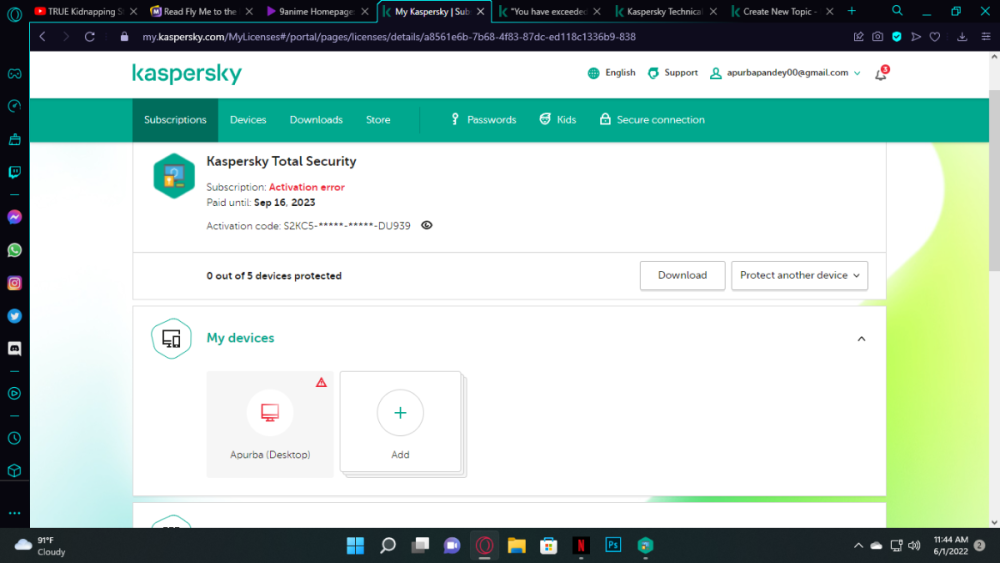Search open tabs magnifier icon
The width and height of the screenshot is (1000, 563).
pos(897,11)
